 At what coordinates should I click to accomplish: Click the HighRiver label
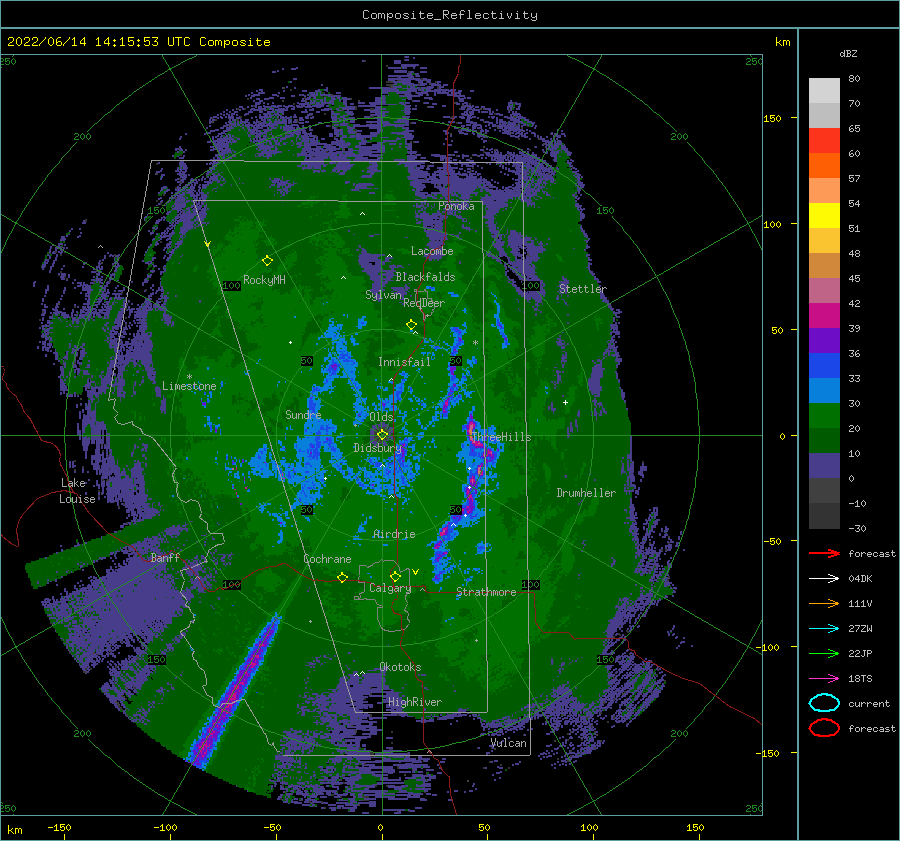click(x=415, y=702)
